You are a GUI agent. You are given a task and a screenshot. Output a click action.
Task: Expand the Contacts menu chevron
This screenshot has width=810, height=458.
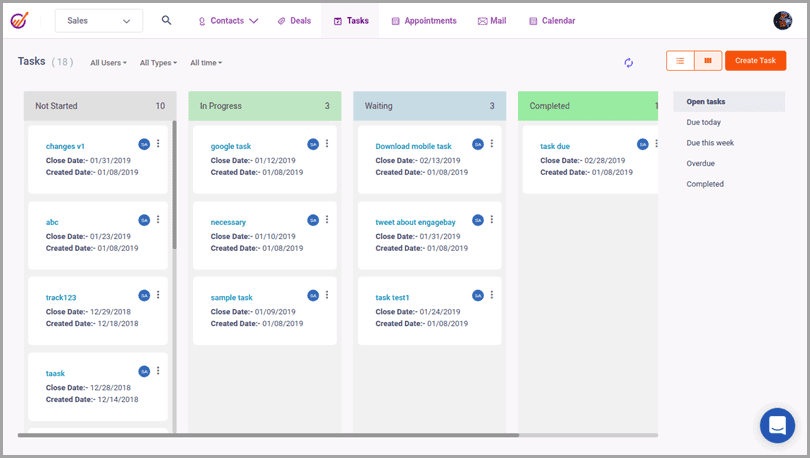(254, 21)
